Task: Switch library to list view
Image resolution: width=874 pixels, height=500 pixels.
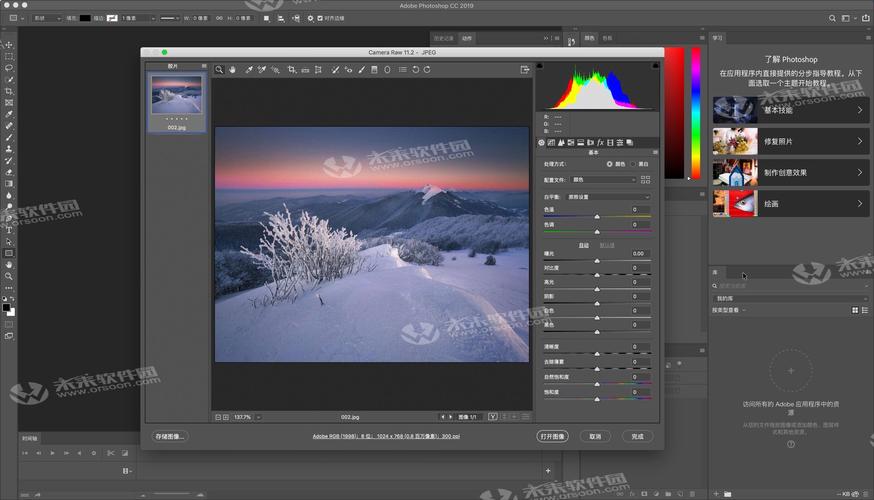Action: point(865,310)
